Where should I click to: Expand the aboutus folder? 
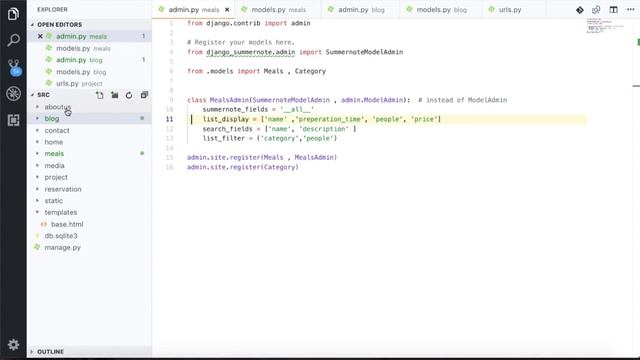(x=57, y=107)
